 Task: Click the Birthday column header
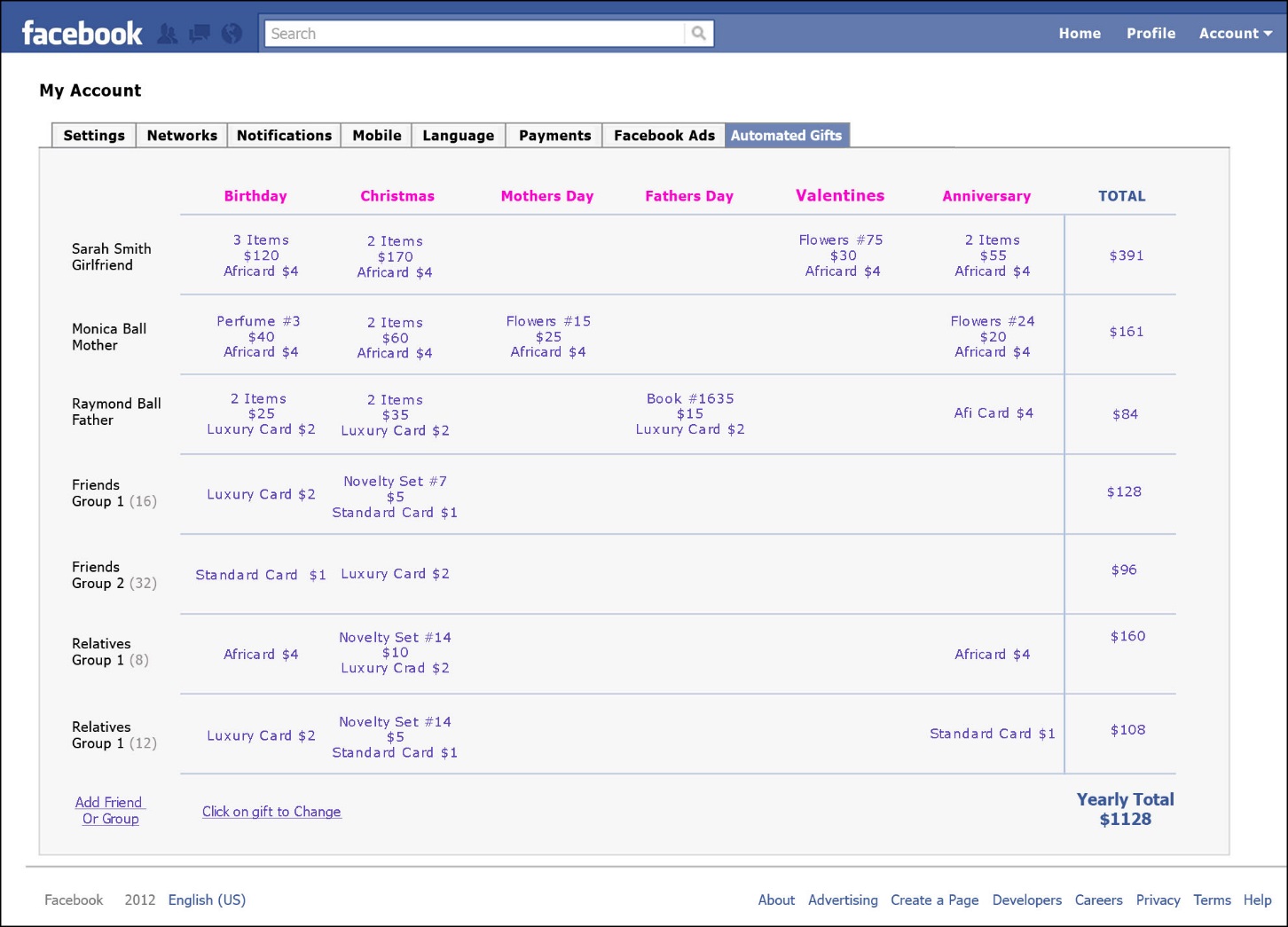click(255, 196)
